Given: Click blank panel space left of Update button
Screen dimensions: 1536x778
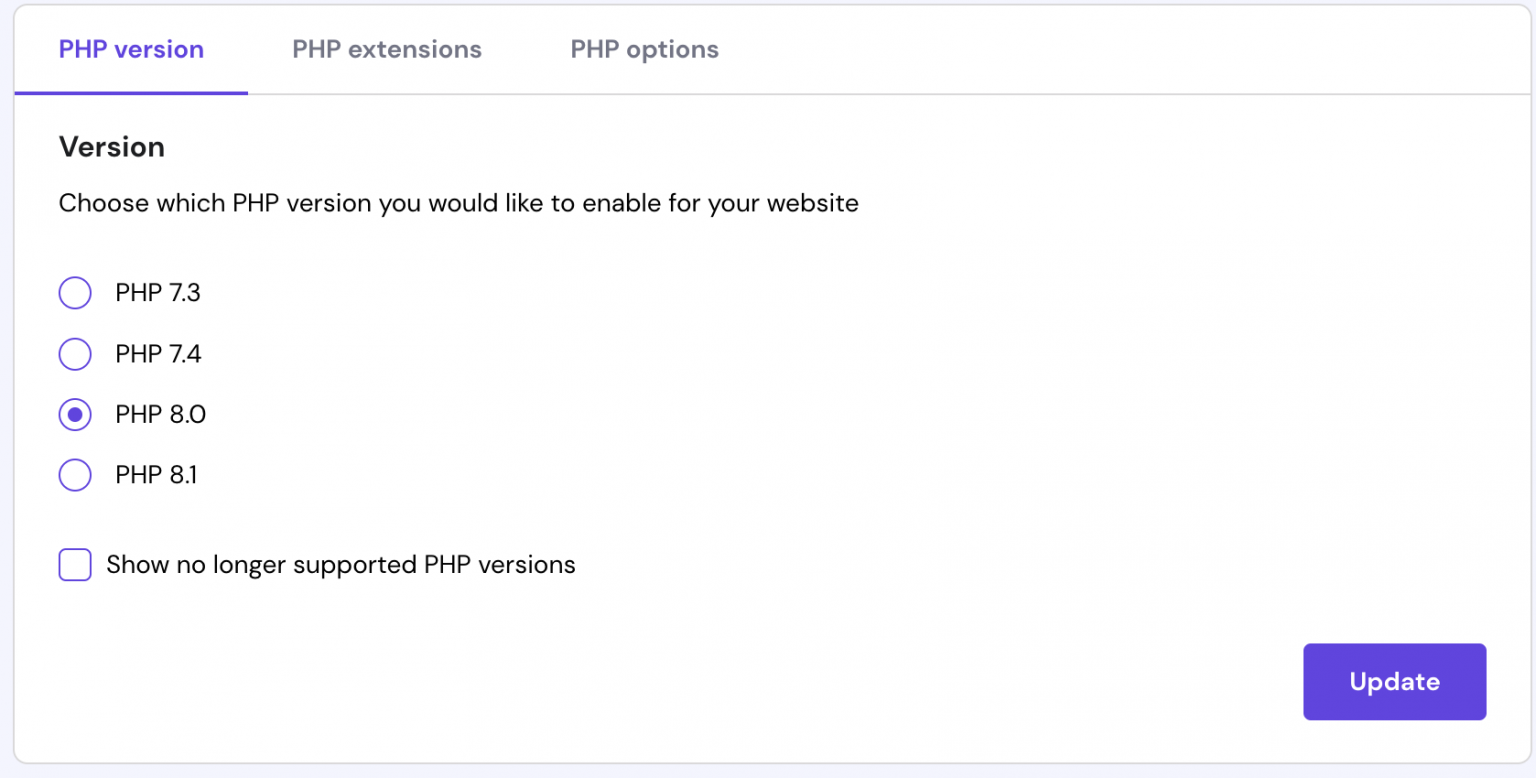Looking at the screenshot, I should coord(900,682).
